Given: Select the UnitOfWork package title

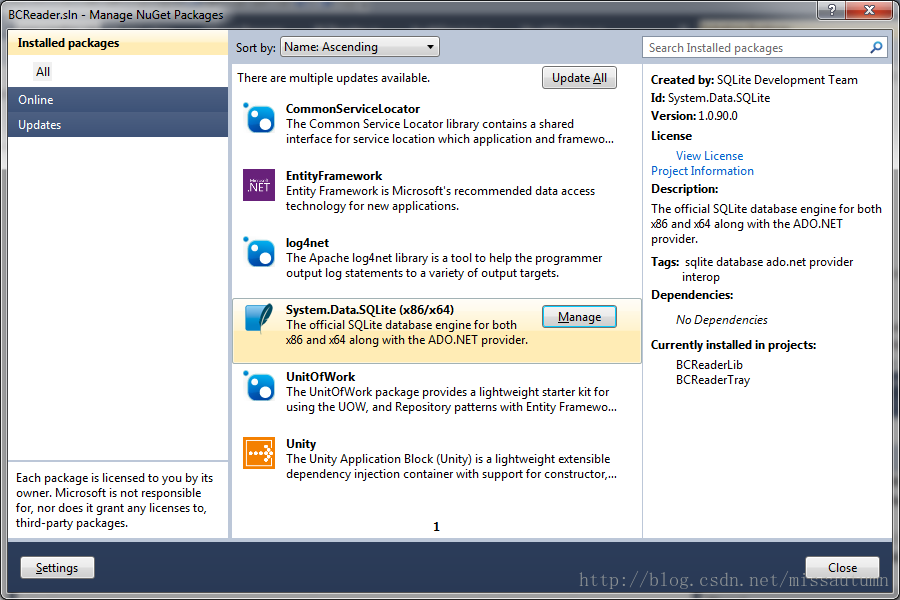Looking at the screenshot, I should point(320,377).
